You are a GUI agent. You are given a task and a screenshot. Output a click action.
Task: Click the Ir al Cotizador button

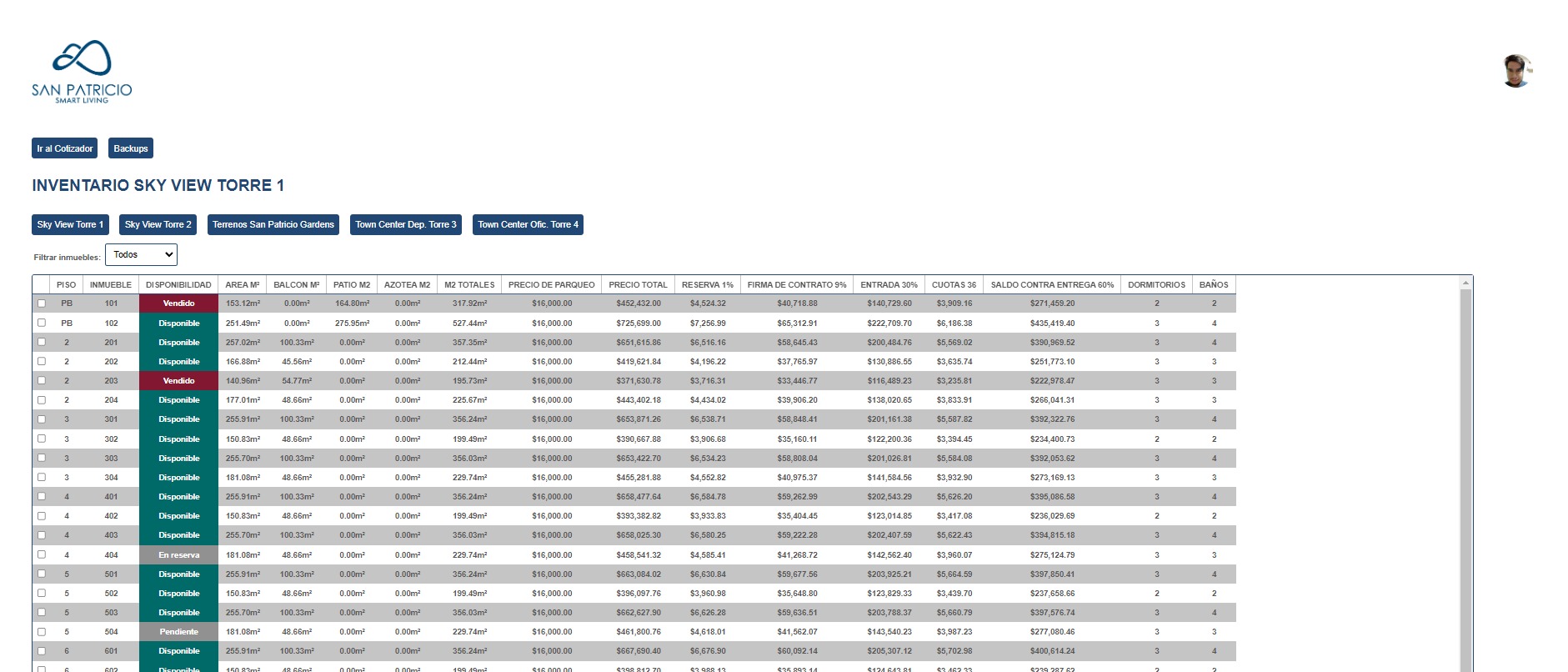(x=65, y=148)
